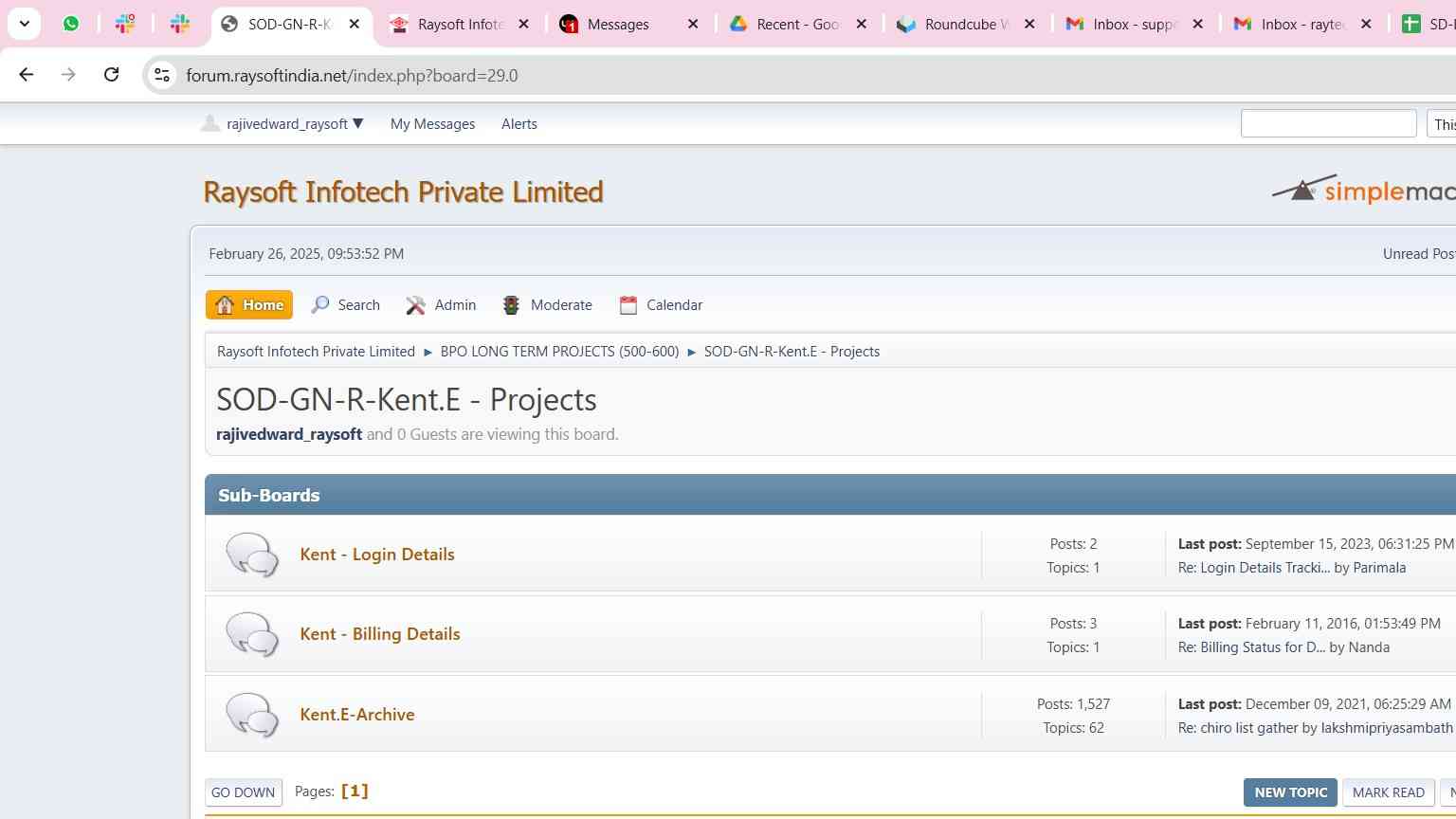Open Alerts menu

(519, 124)
